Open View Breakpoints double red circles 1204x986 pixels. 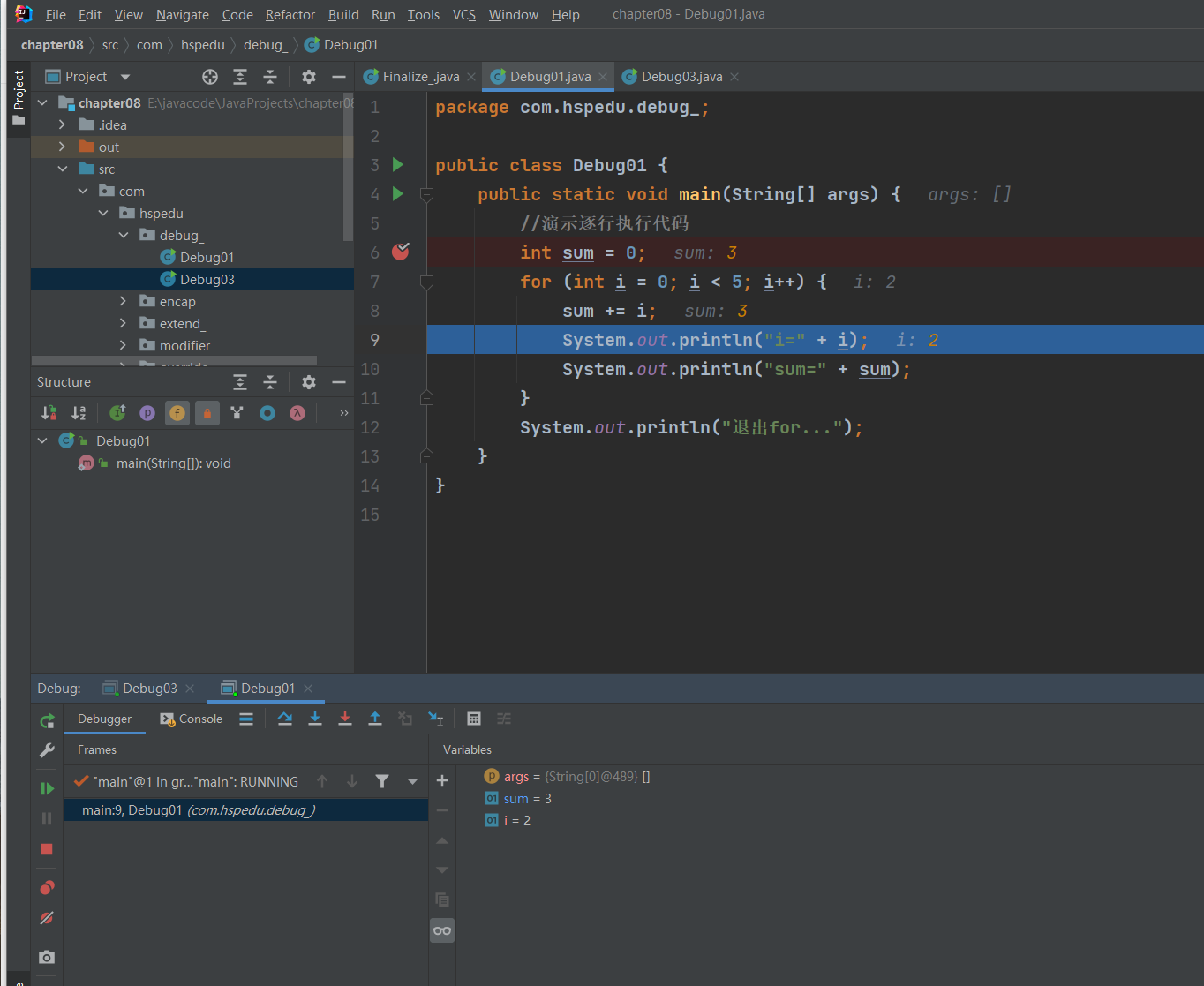[47, 887]
